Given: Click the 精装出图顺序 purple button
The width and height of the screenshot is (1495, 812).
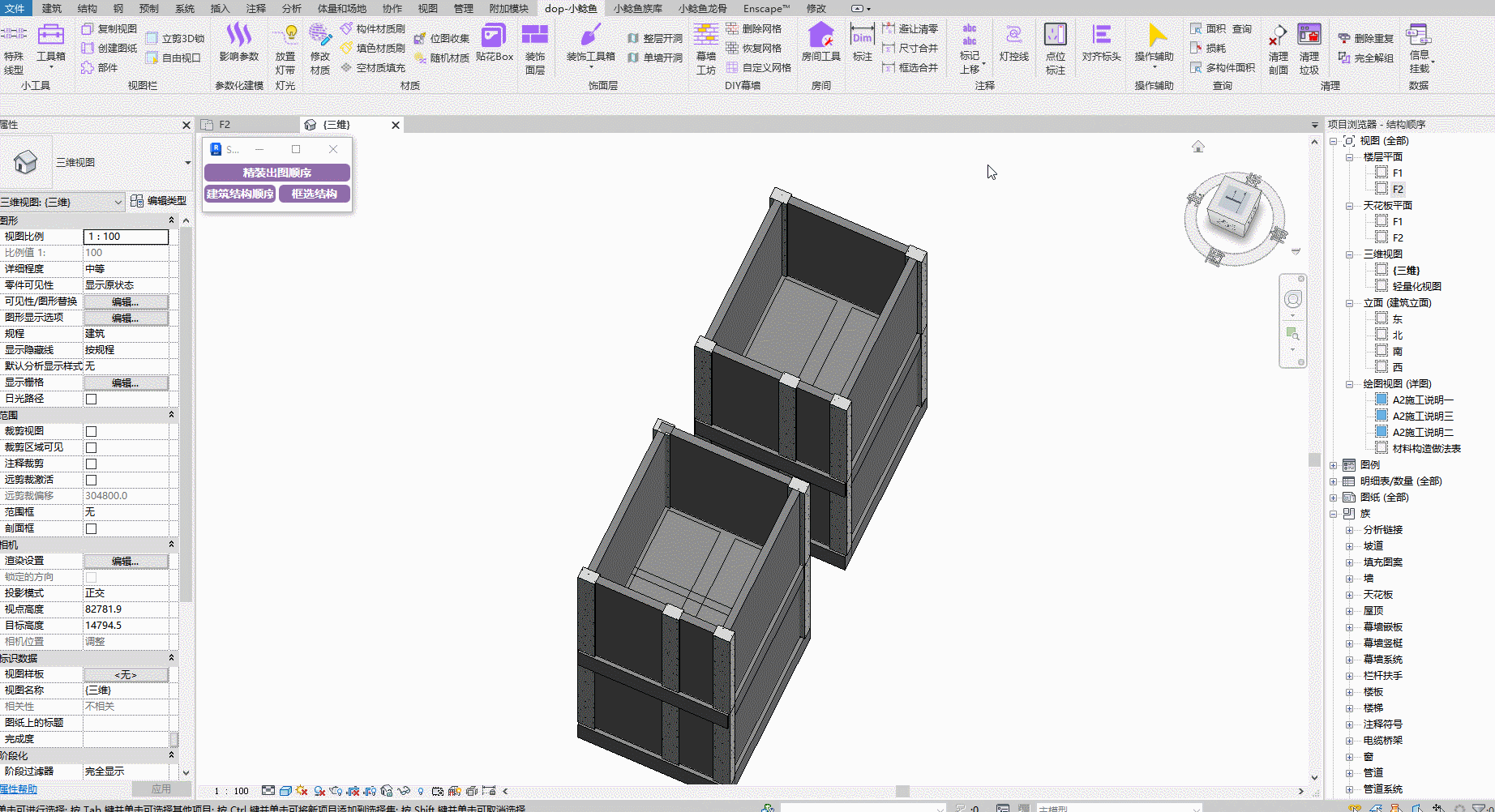Looking at the screenshot, I should (277, 173).
